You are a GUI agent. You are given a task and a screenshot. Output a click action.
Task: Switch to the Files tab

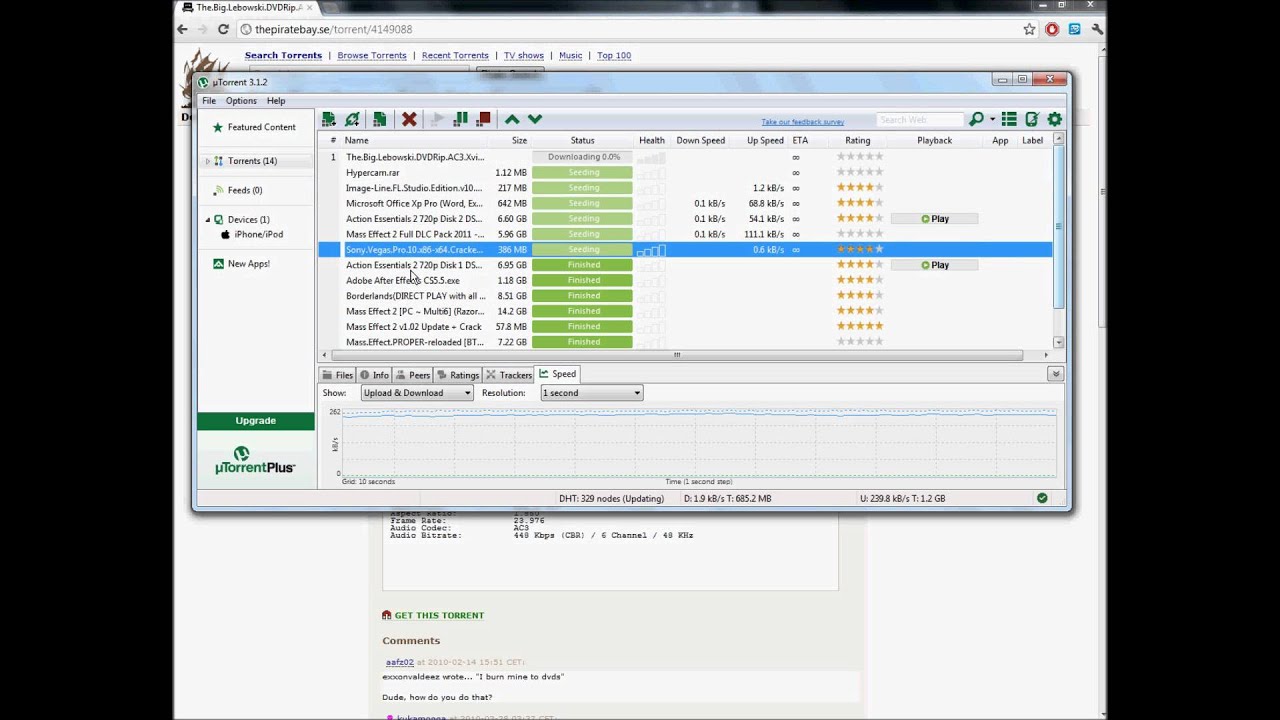pyautogui.click(x=337, y=375)
